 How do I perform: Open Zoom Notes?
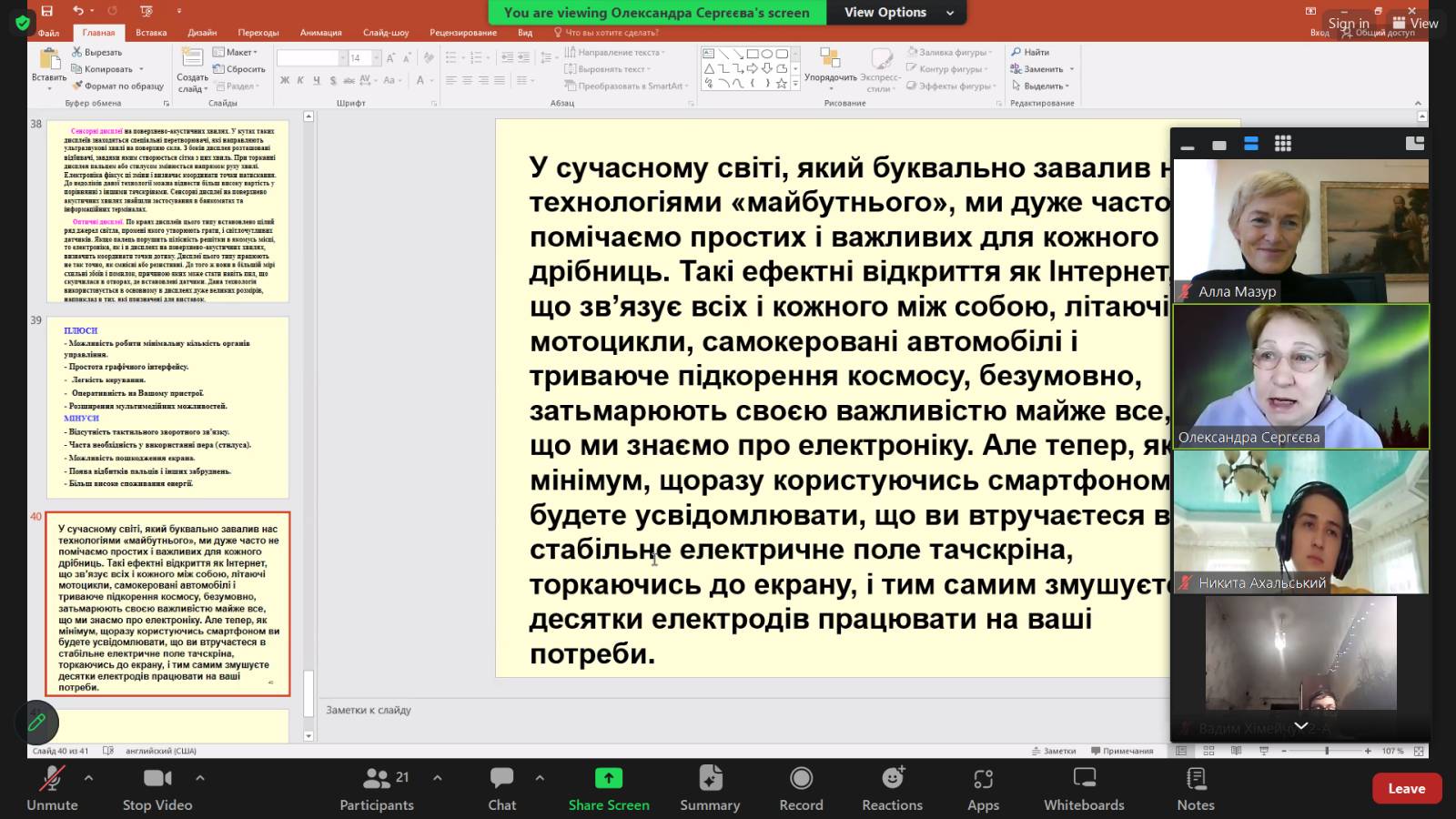[1196, 788]
